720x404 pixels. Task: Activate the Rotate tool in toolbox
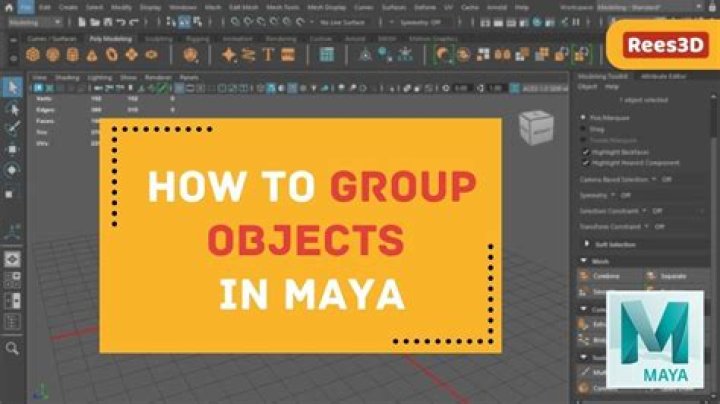click(x=12, y=170)
